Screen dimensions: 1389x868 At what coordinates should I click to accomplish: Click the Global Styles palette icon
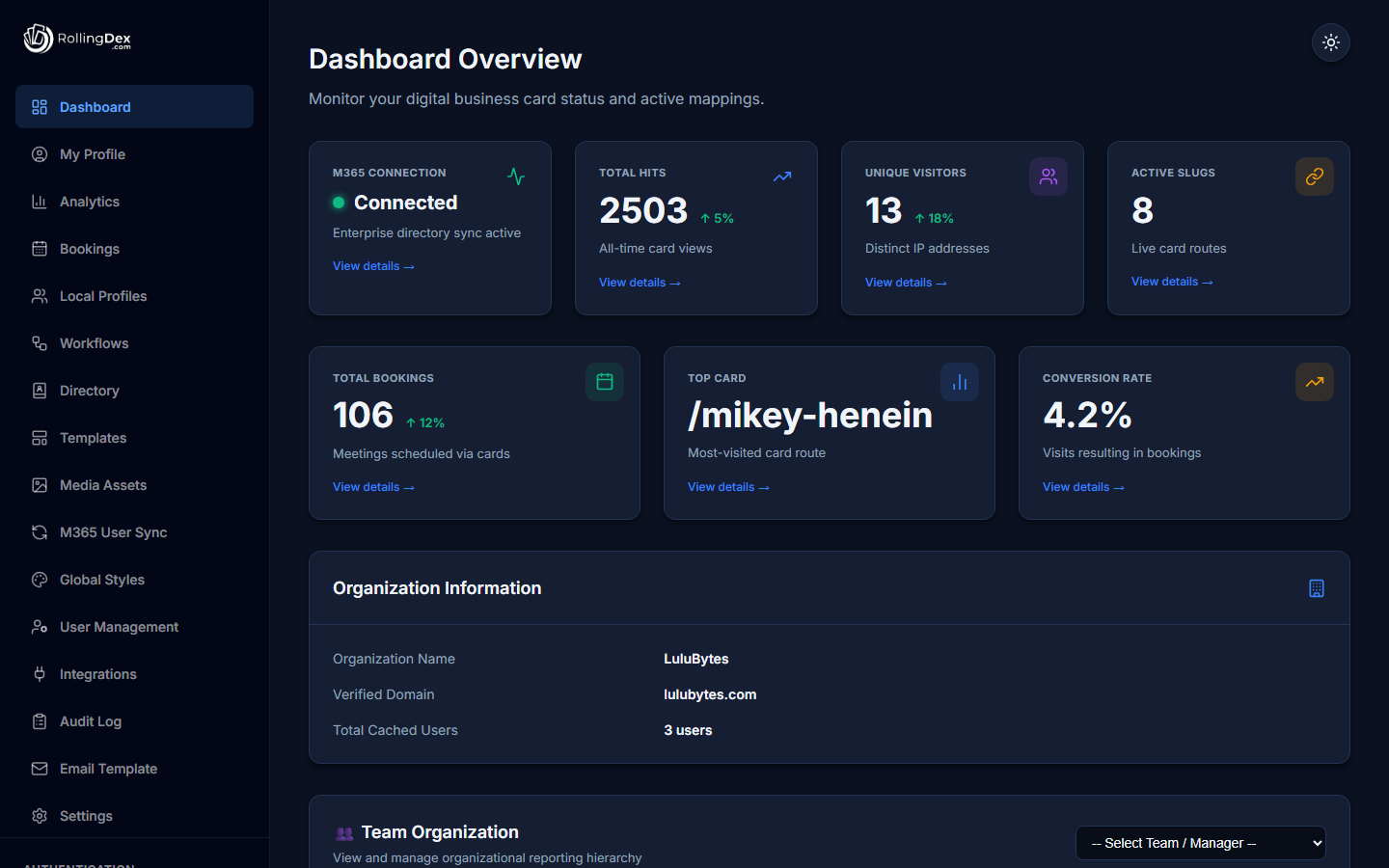pyautogui.click(x=40, y=580)
